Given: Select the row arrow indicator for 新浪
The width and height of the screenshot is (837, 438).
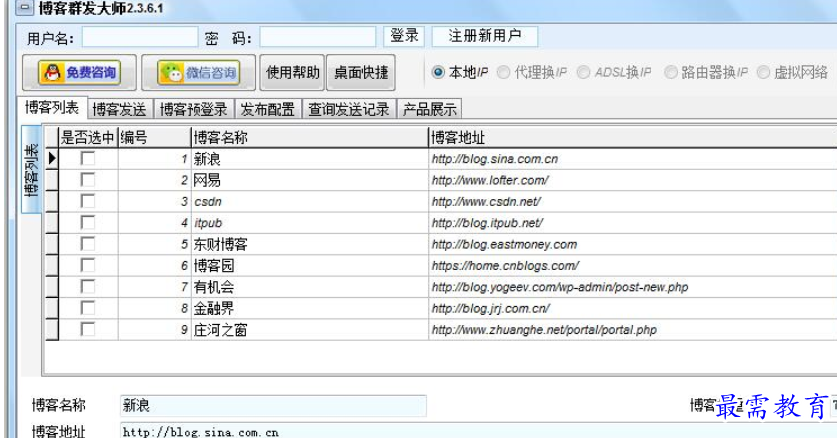Looking at the screenshot, I should (x=52, y=158).
